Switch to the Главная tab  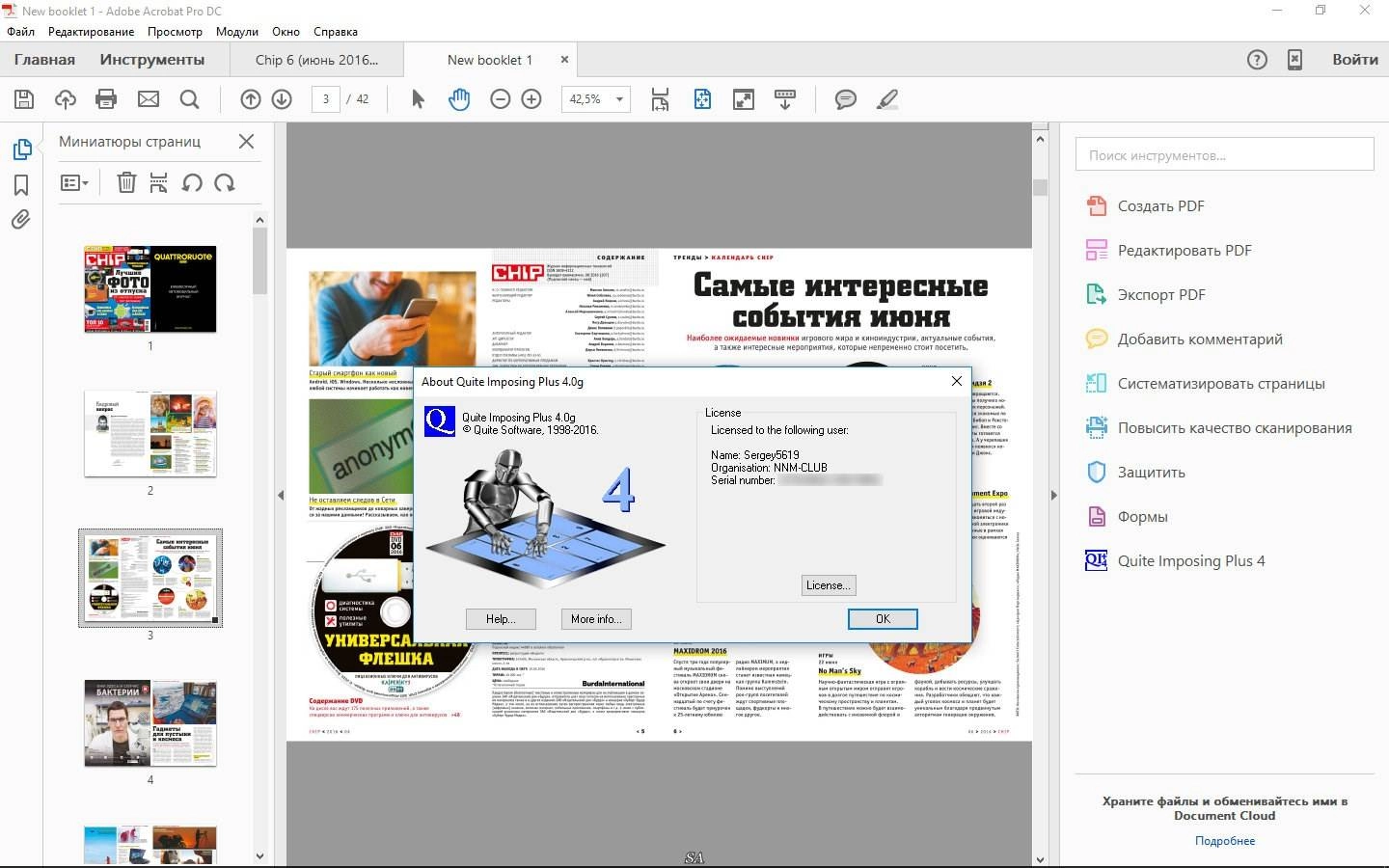click(44, 60)
